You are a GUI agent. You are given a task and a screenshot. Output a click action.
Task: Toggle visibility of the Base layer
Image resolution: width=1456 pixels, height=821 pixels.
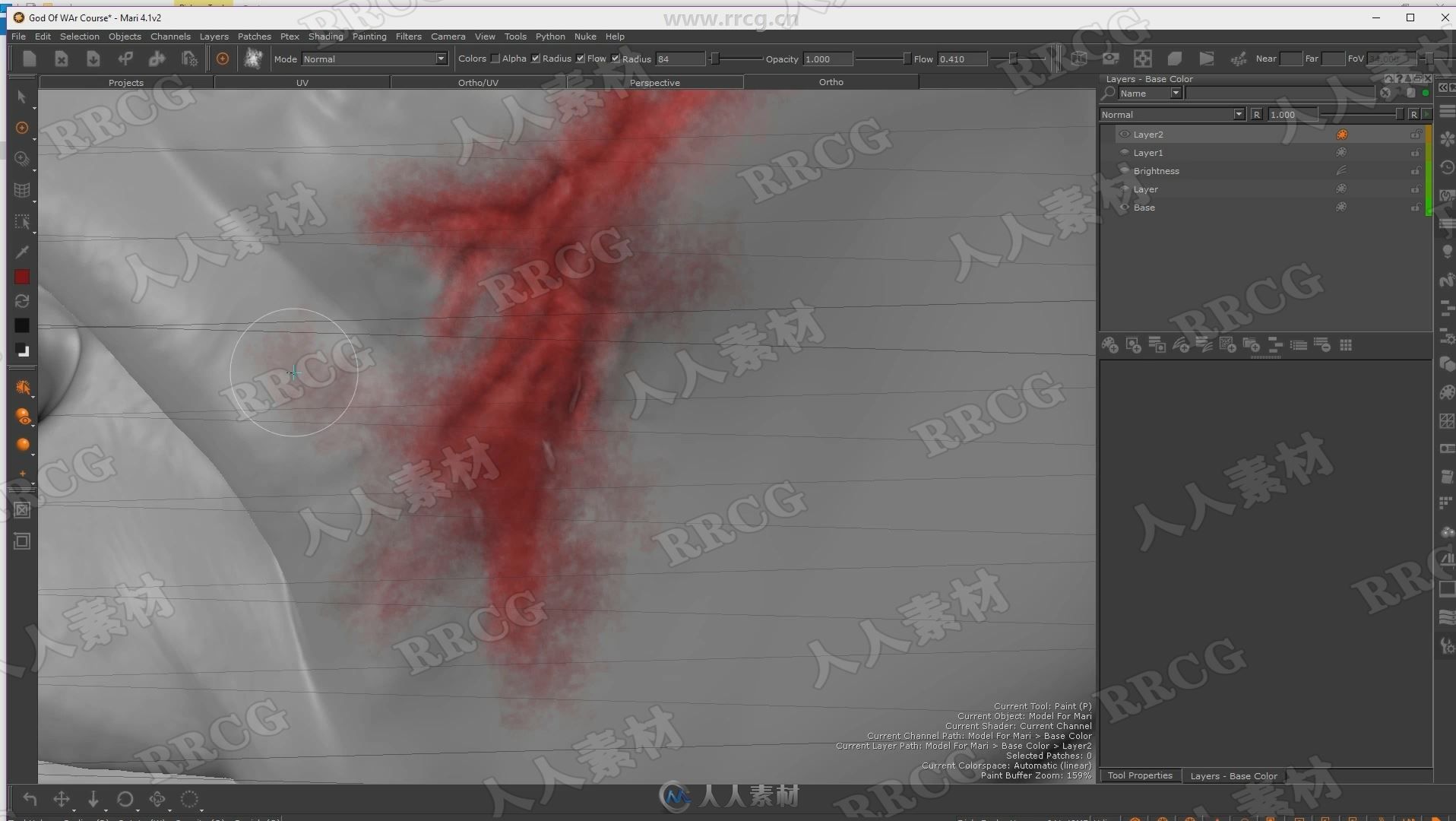point(1124,208)
